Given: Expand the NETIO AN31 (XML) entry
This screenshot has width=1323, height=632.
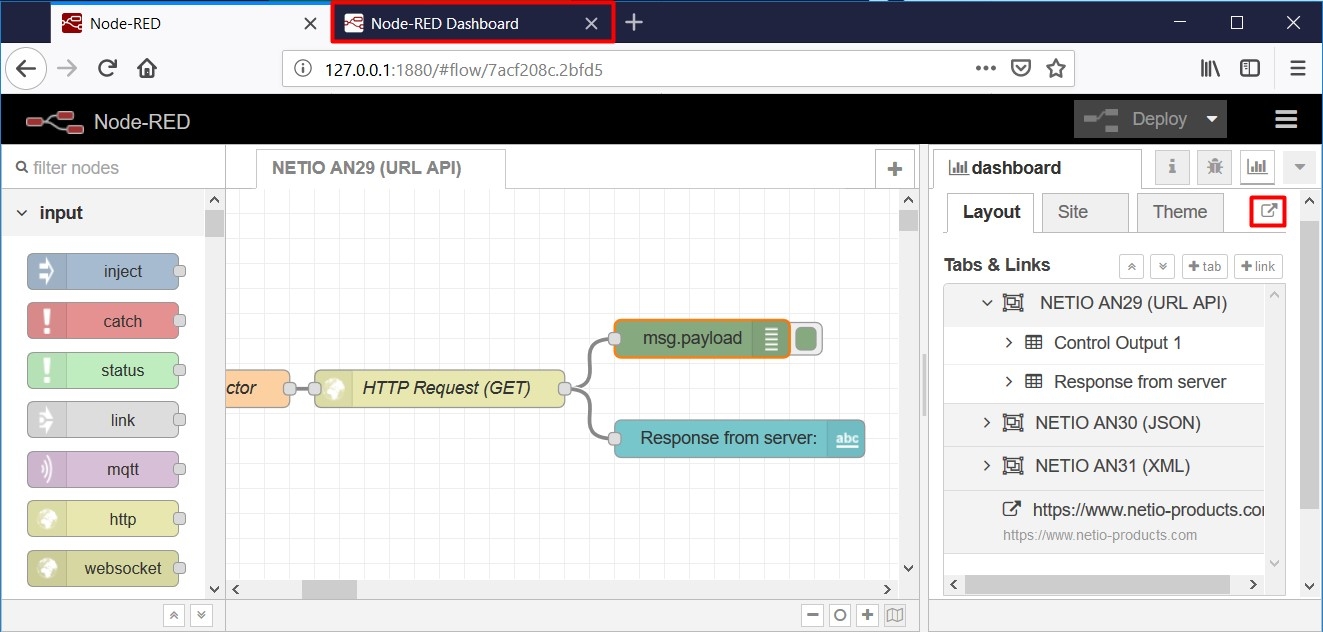Looking at the screenshot, I should 987,466.
